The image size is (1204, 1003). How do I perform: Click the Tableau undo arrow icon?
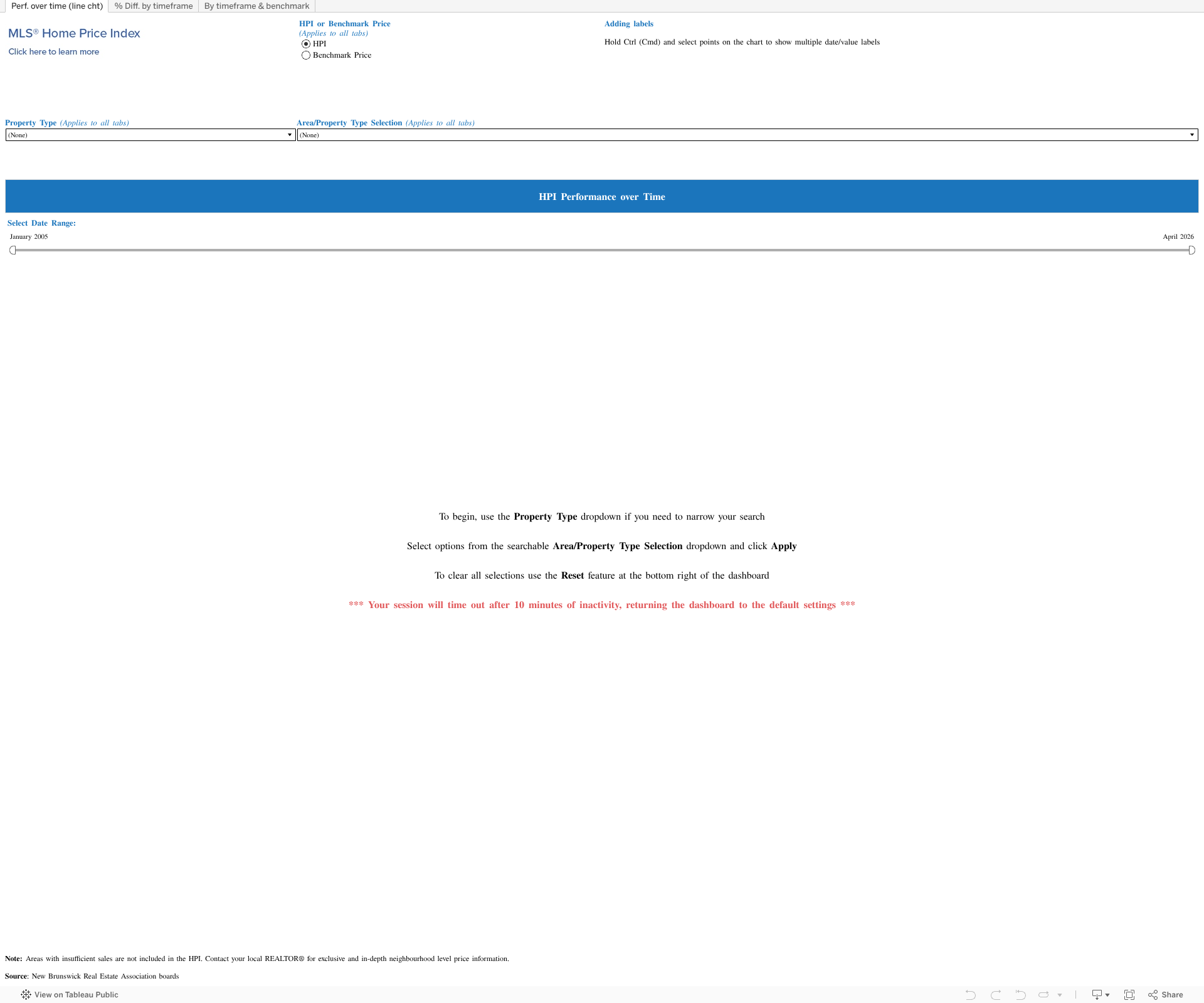coord(971,995)
